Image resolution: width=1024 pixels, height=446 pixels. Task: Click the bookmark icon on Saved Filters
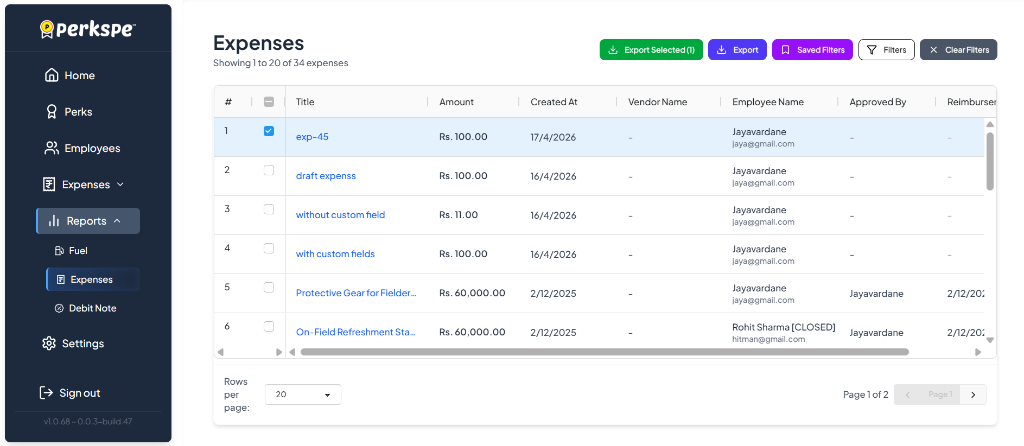[x=786, y=50]
